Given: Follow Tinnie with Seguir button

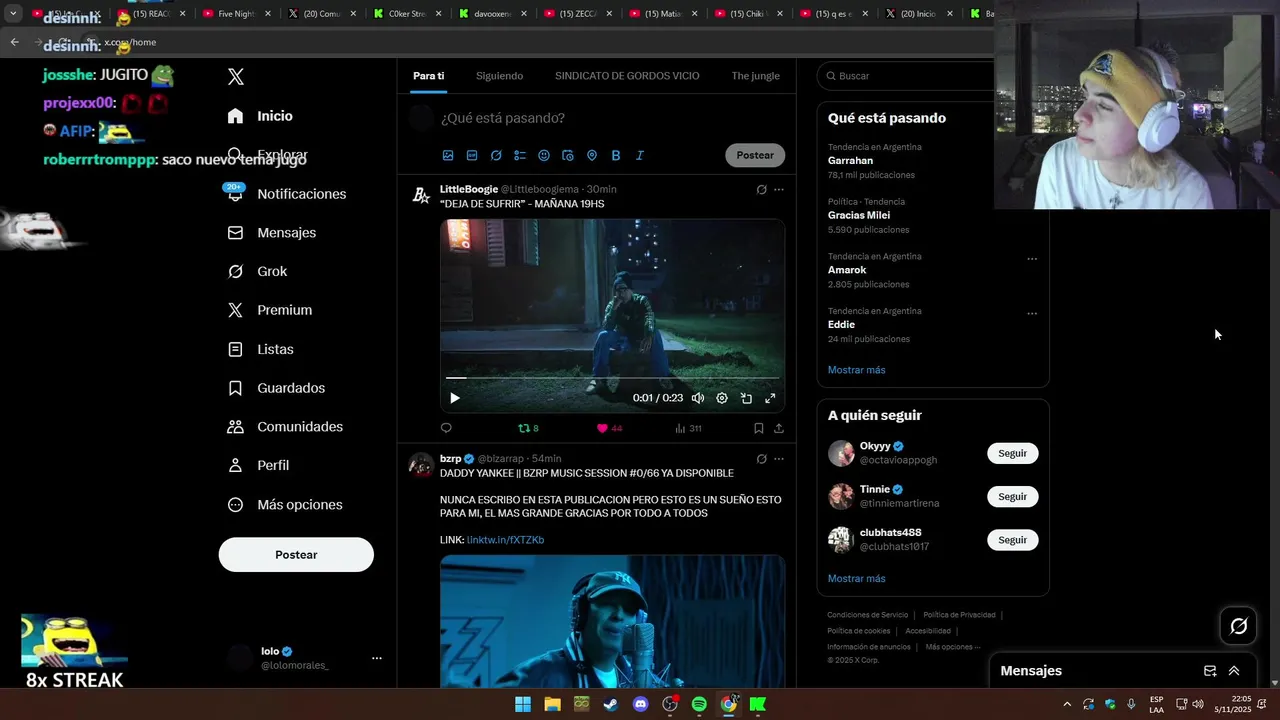Looking at the screenshot, I should tap(1012, 497).
